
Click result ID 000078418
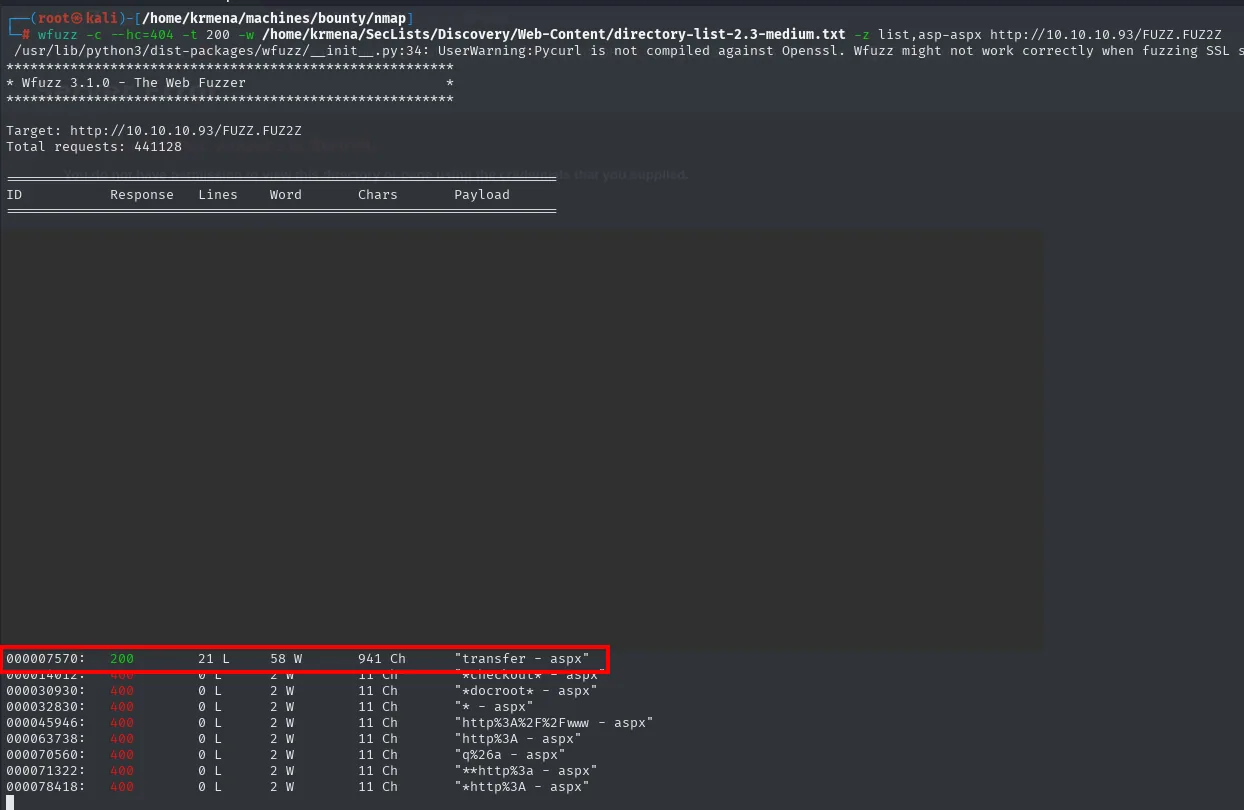point(46,787)
